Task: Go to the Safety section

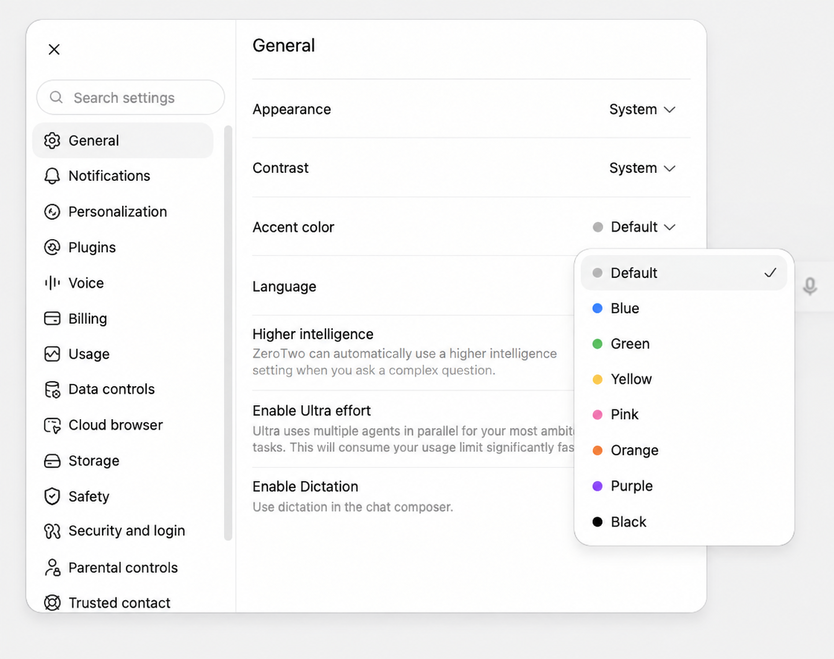Action: [123, 496]
